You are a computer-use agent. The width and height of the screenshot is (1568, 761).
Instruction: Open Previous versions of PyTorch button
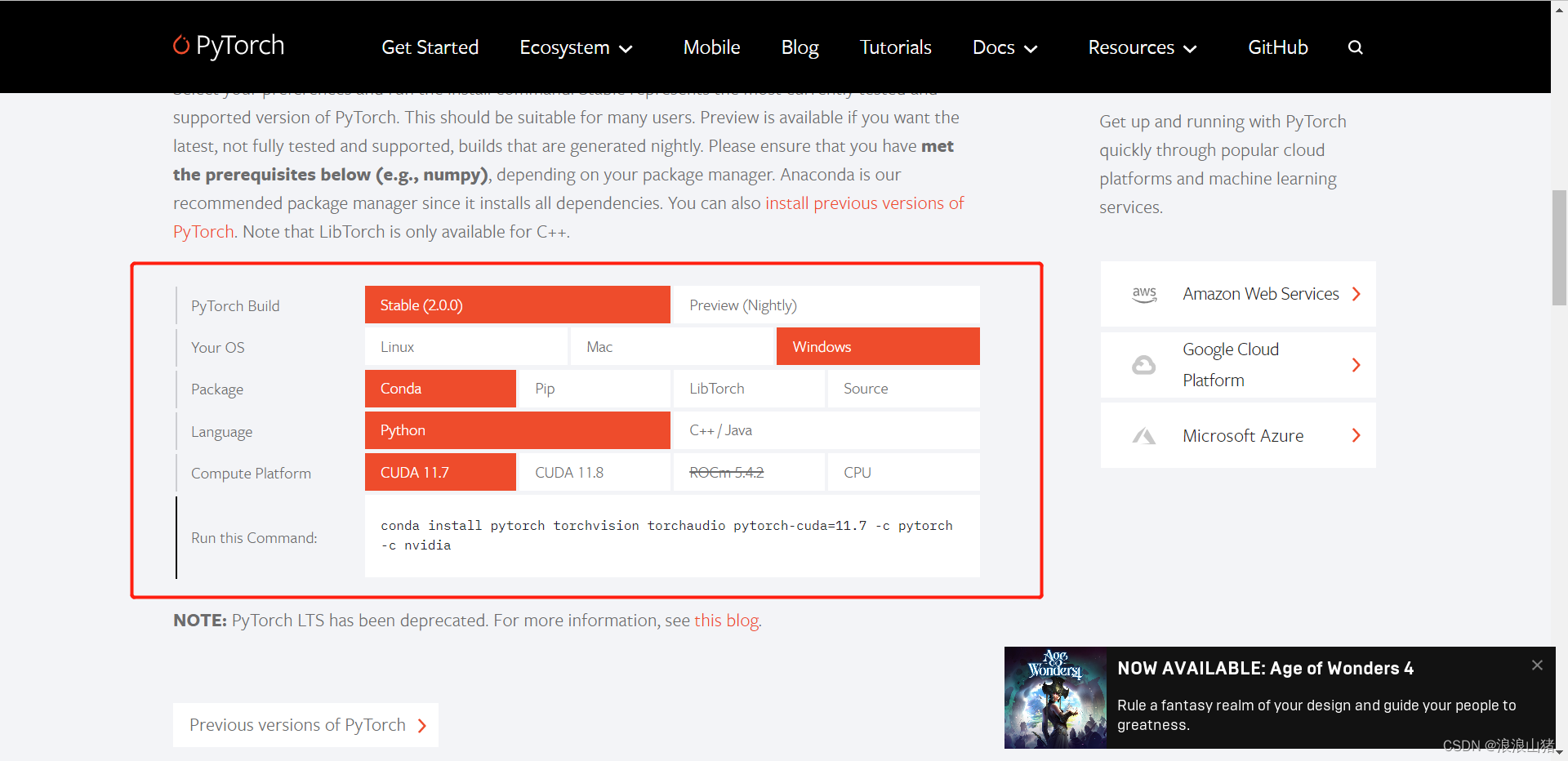(x=305, y=725)
